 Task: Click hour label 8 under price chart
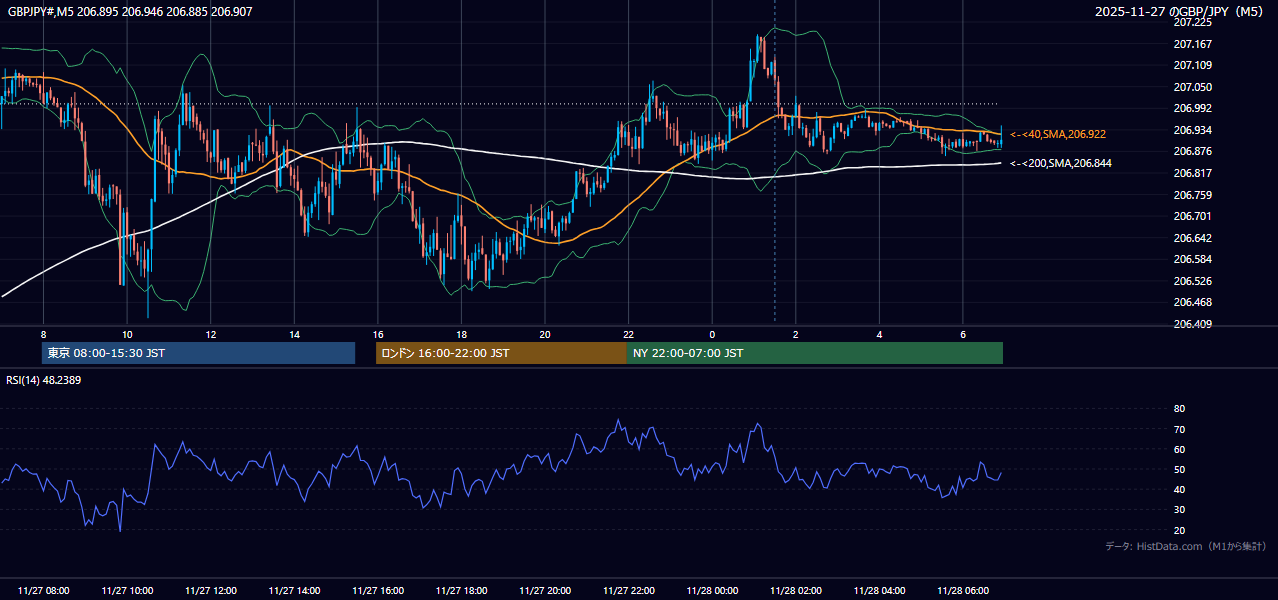point(43,334)
